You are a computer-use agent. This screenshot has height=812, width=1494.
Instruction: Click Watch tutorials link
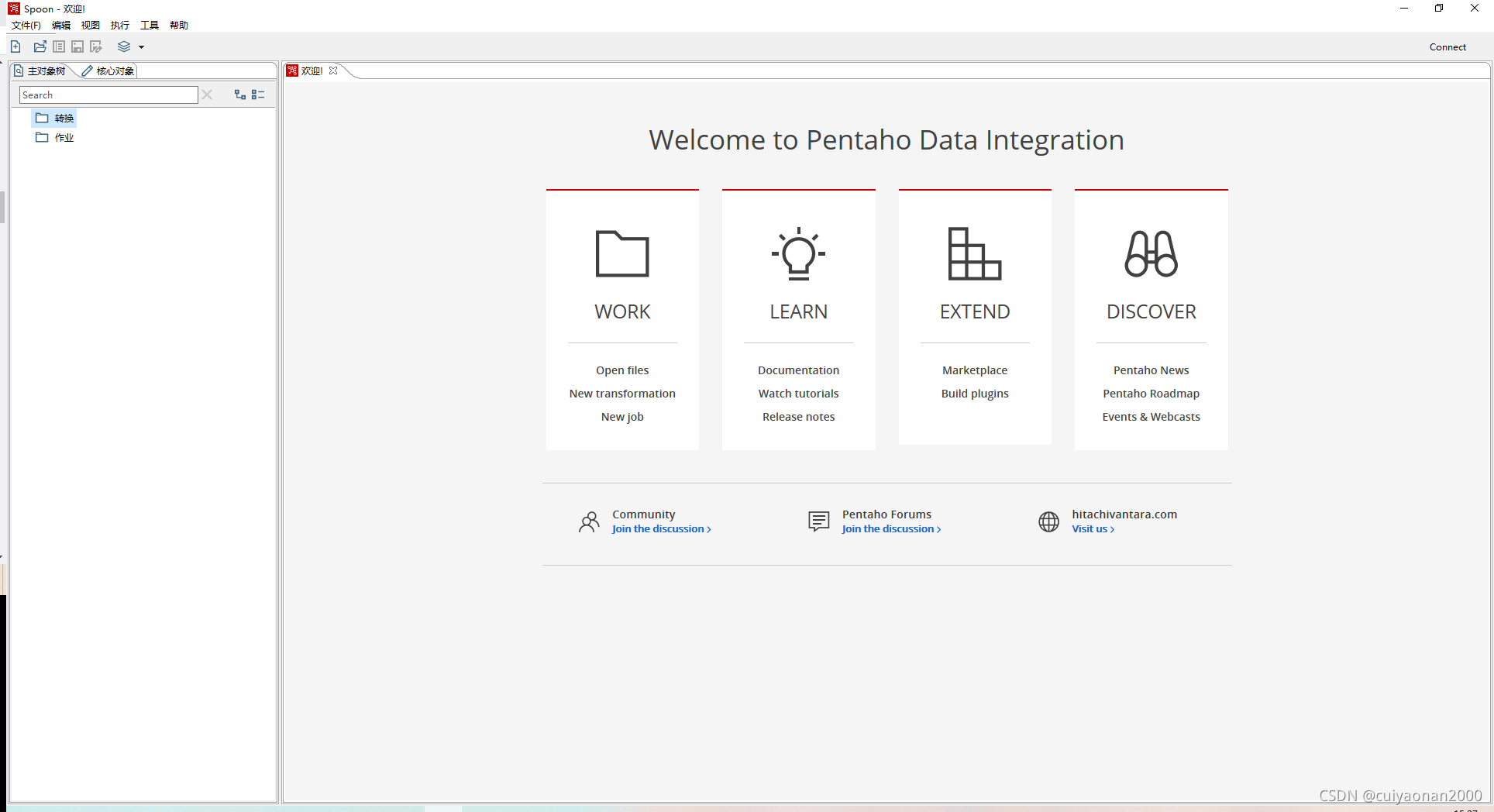(x=799, y=394)
